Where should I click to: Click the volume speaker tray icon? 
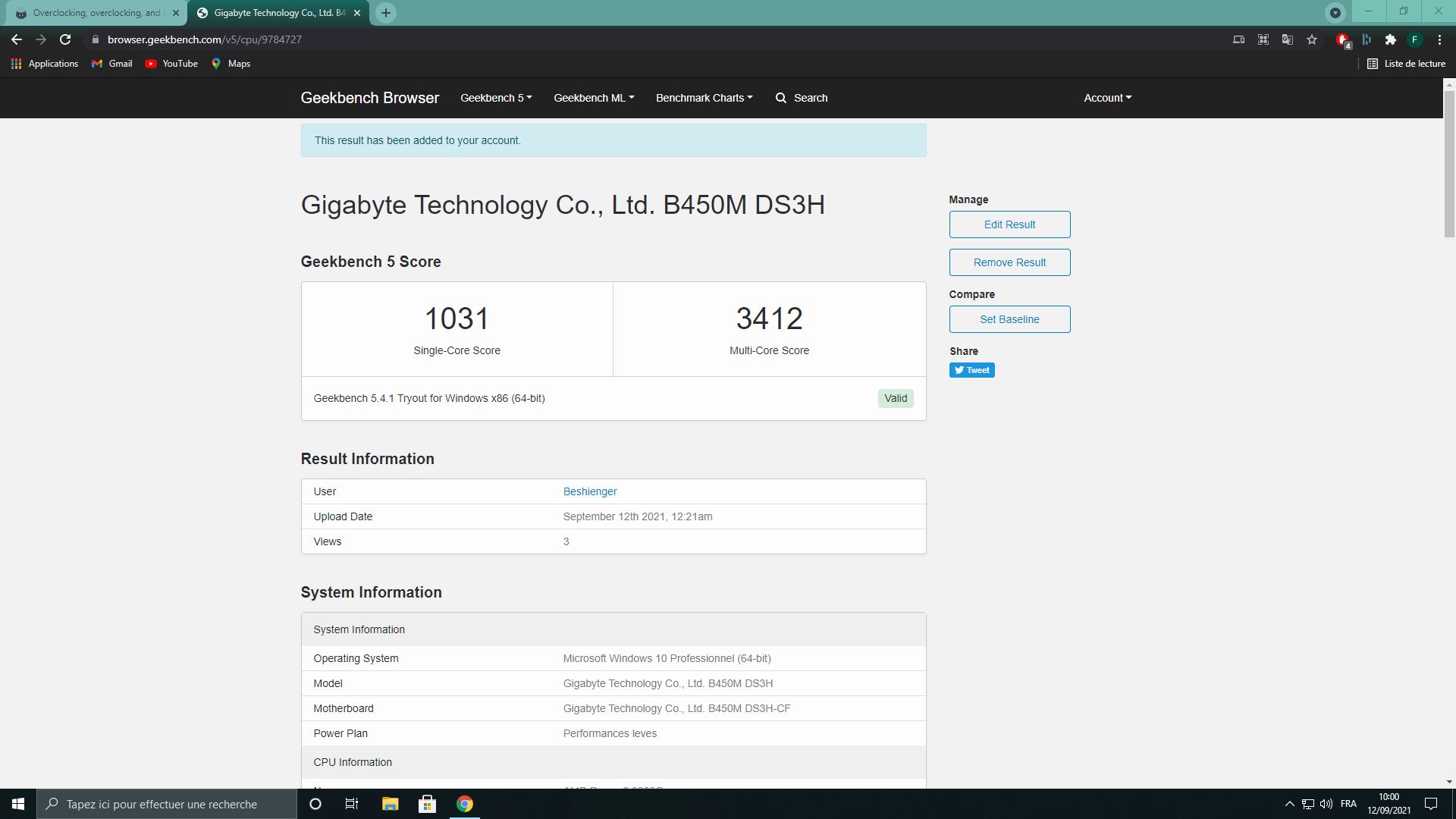(x=1326, y=804)
